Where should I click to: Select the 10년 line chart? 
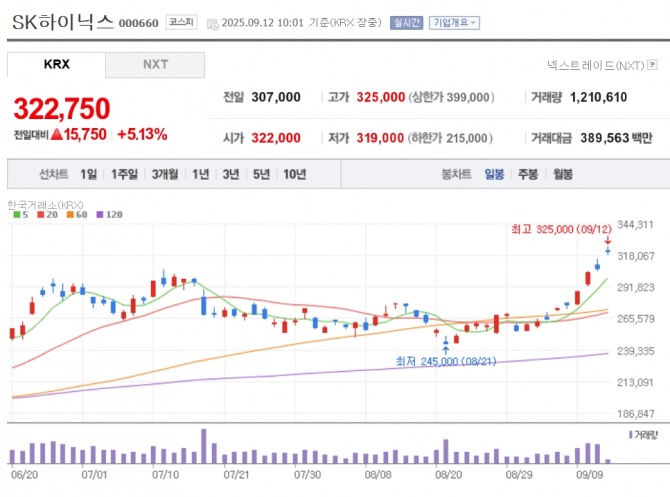point(294,174)
